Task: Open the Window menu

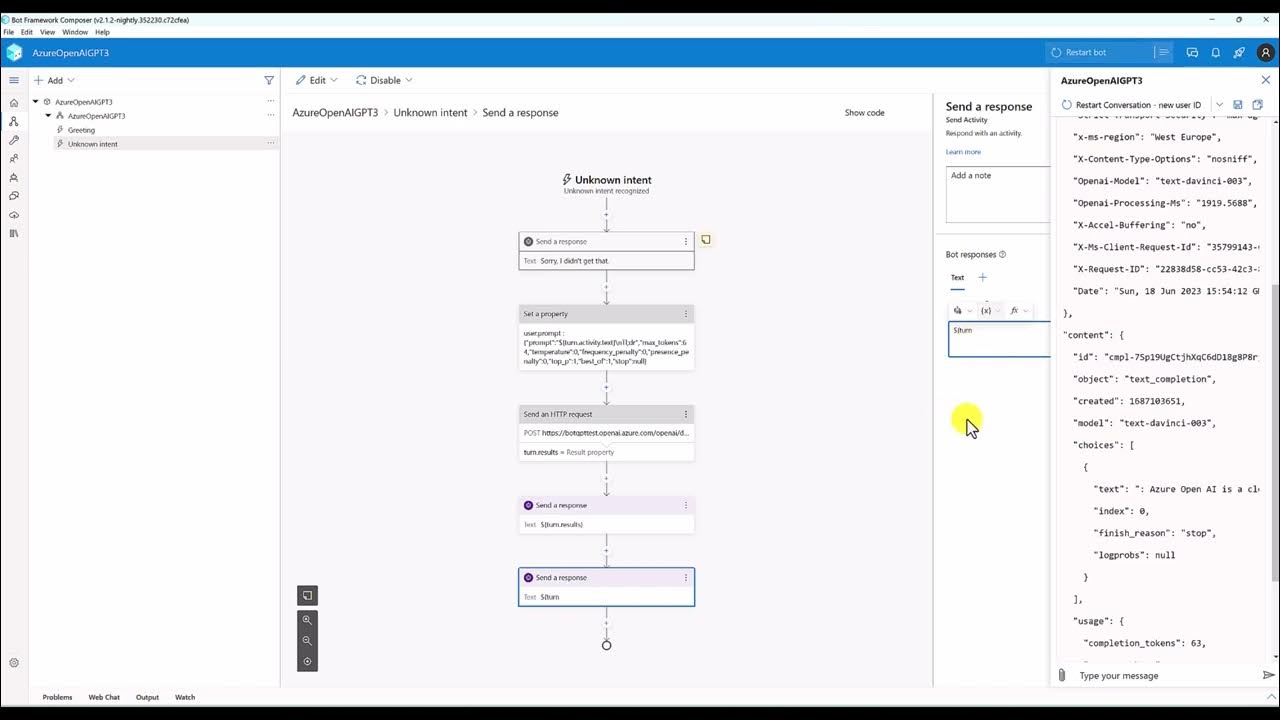Action: tap(75, 32)
